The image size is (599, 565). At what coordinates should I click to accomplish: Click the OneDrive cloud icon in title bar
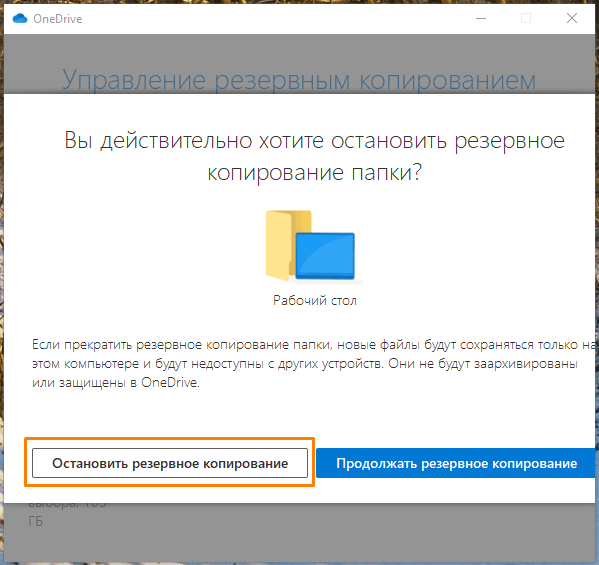20,18
